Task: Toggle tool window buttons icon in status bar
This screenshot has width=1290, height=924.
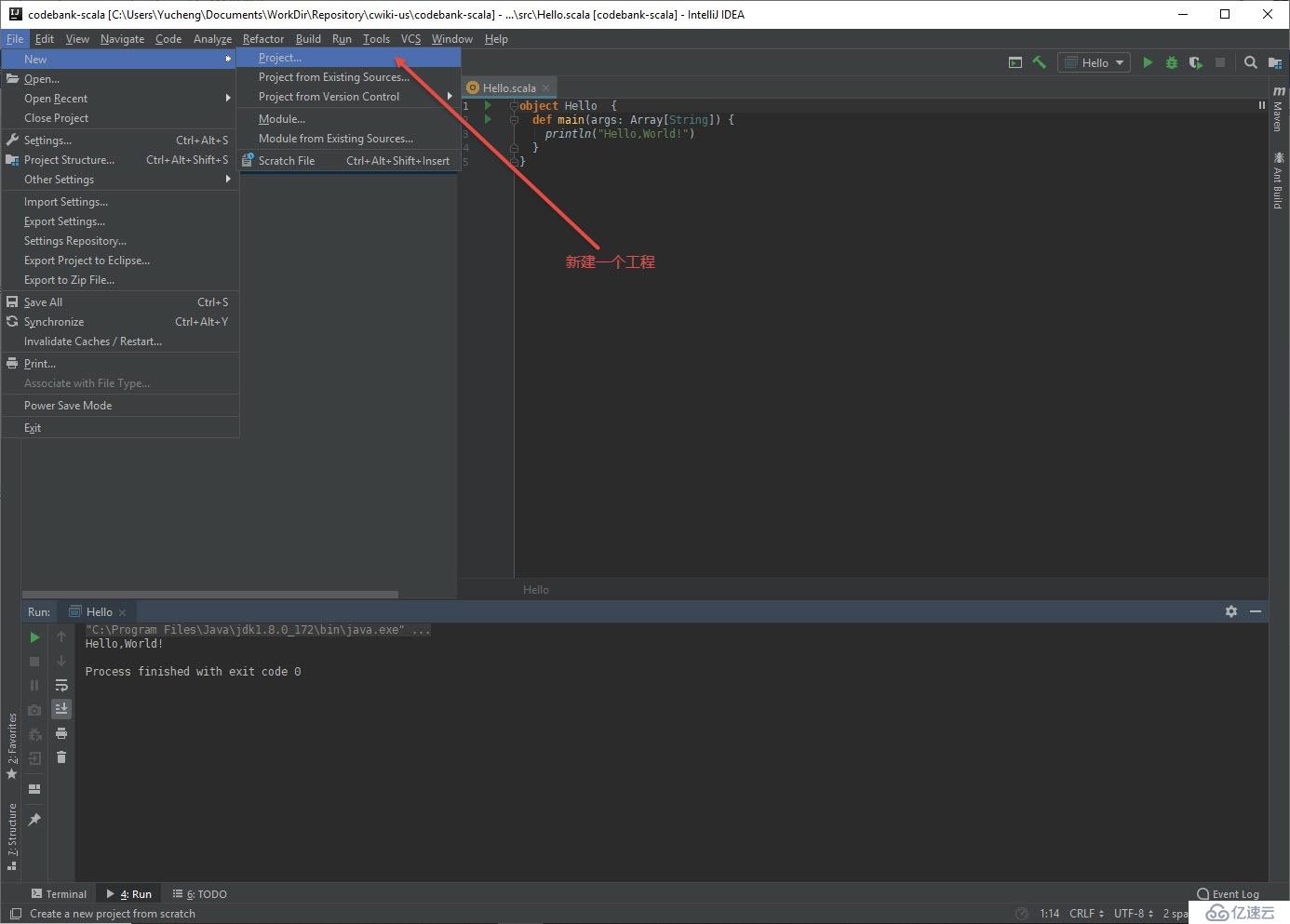Action: [x=16, y=914]
